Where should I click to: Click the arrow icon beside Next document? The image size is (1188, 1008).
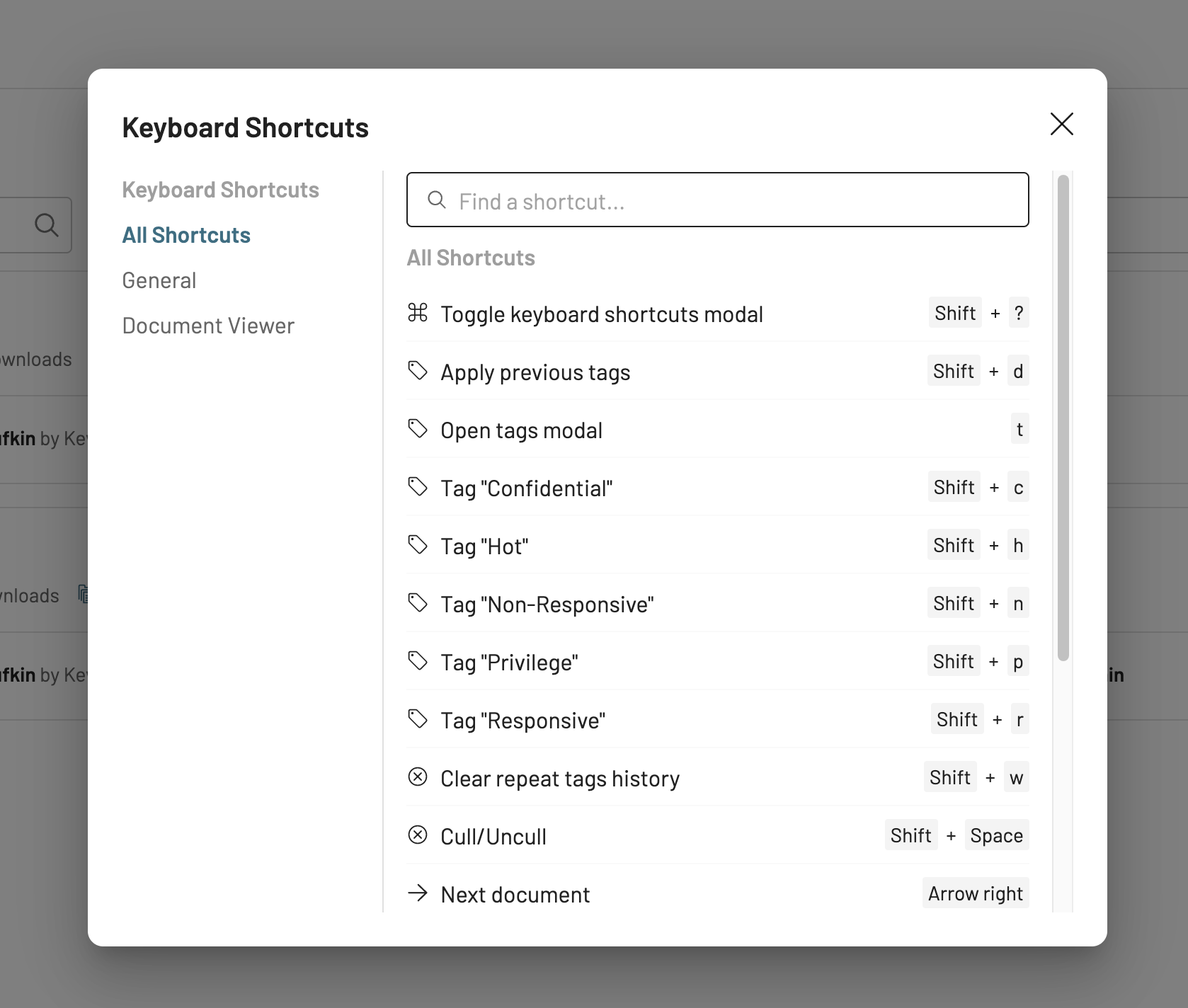tap(418, 893)
